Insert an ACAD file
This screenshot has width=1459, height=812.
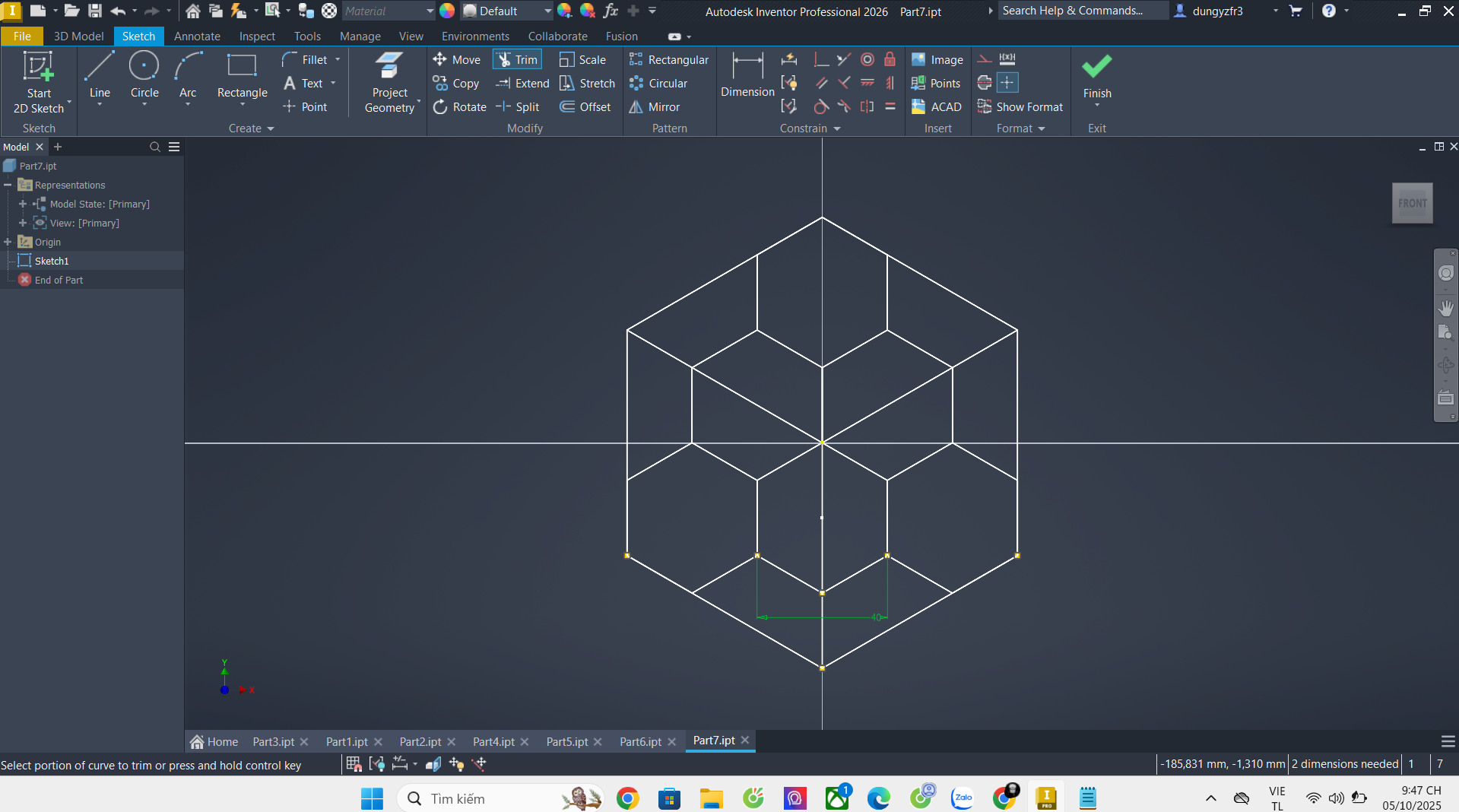pos(937,107)
